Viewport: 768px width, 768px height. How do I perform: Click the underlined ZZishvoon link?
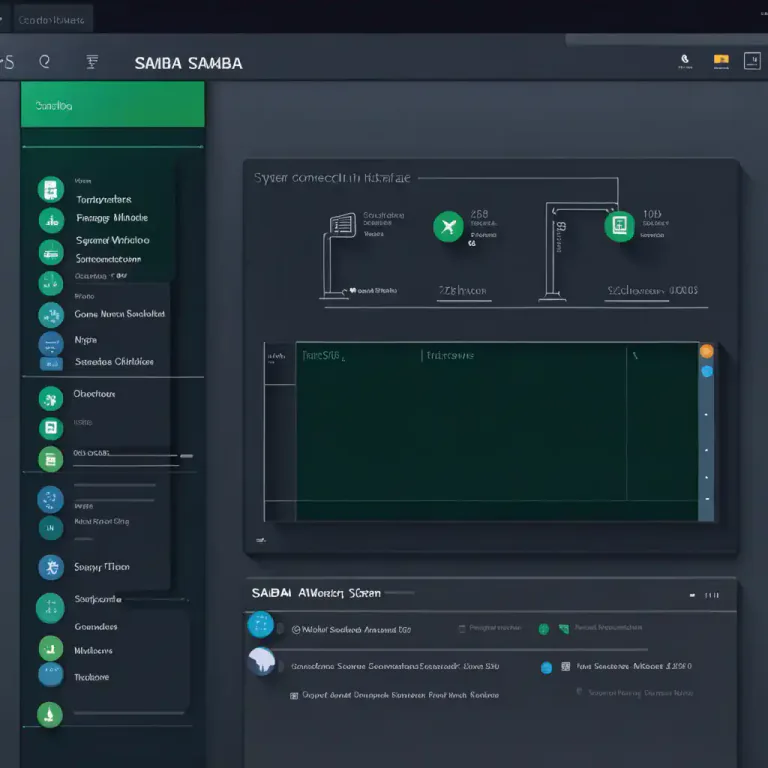462,291
